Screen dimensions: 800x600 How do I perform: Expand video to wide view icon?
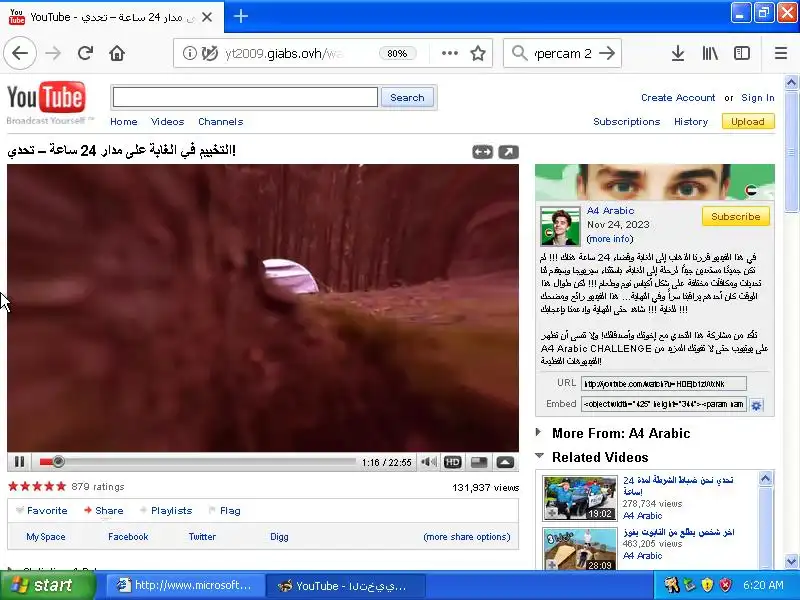tap(482, 152)
